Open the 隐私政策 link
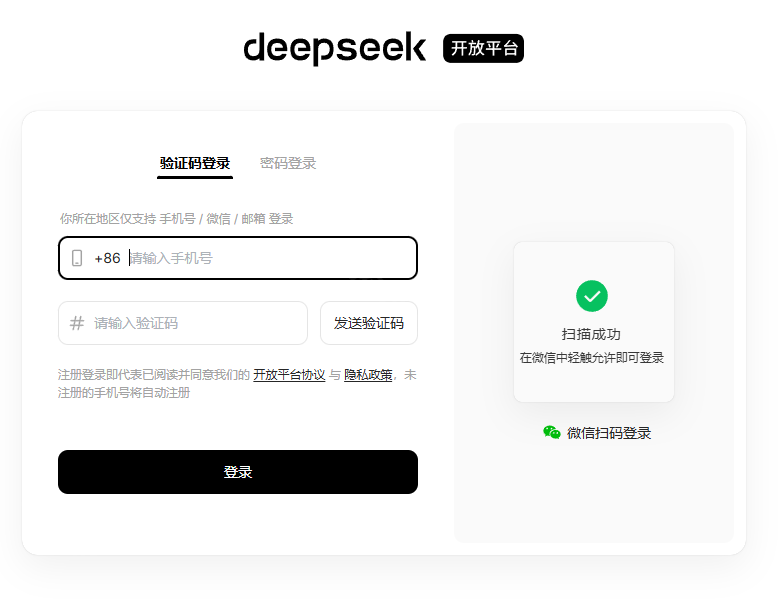Viewport: 781px width, 603px height. click(x=368, y=374)
